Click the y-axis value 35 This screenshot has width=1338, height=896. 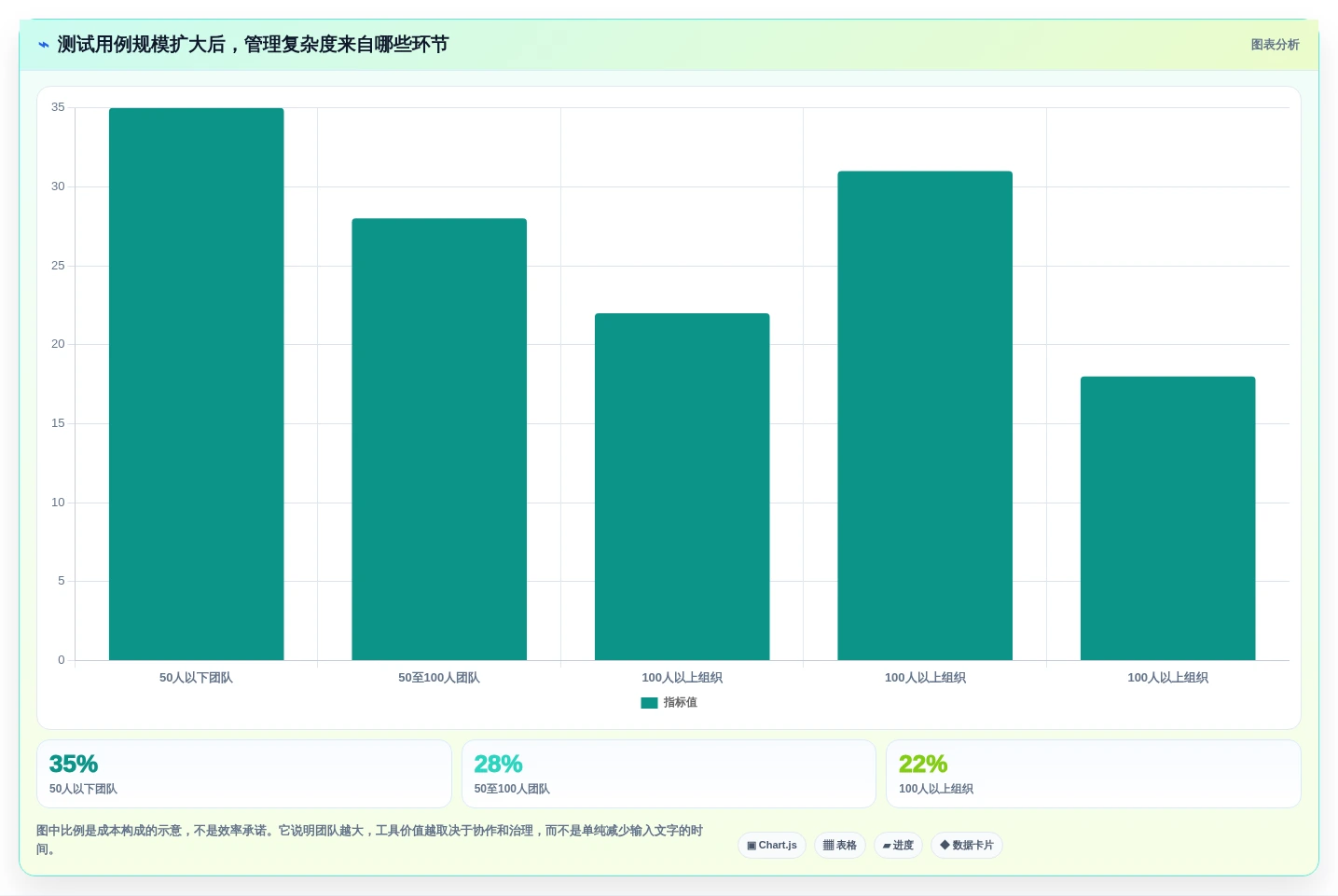tap(58, 108)
